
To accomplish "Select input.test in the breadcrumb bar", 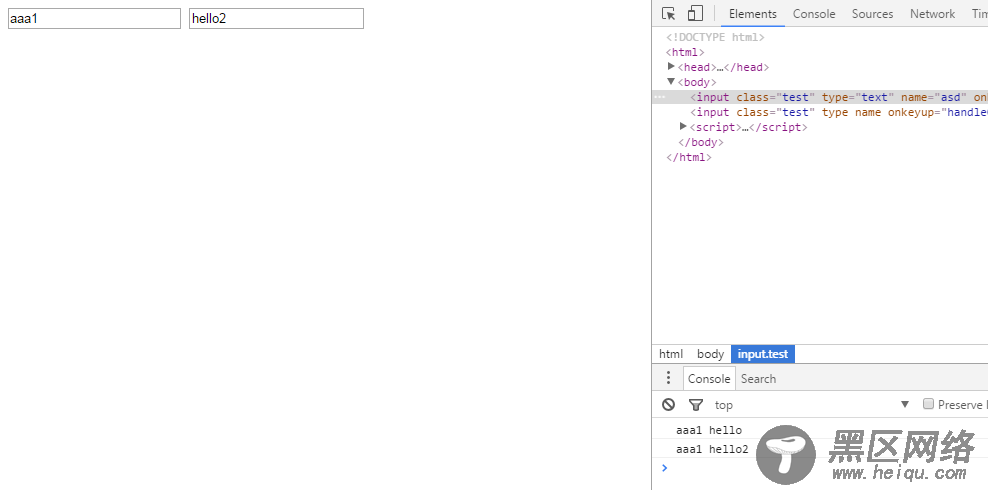I will [x=763, y=354].
